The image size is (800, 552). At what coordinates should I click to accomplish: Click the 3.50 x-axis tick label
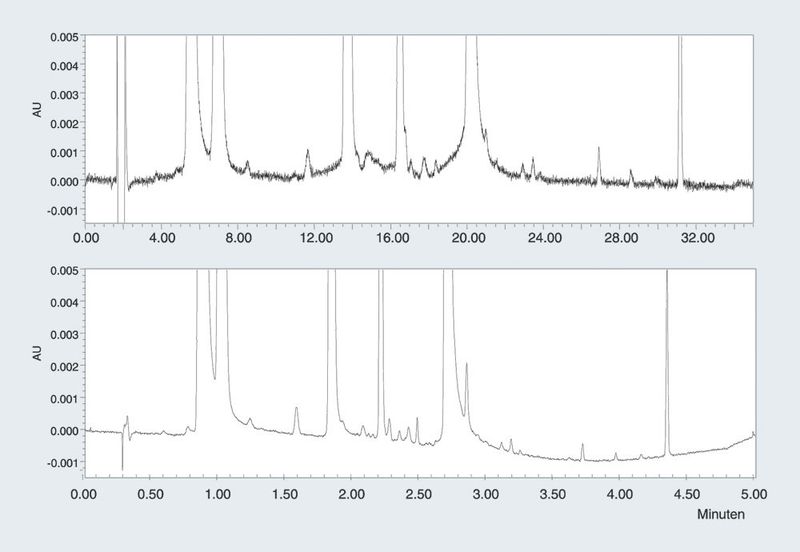pos(553,494)
